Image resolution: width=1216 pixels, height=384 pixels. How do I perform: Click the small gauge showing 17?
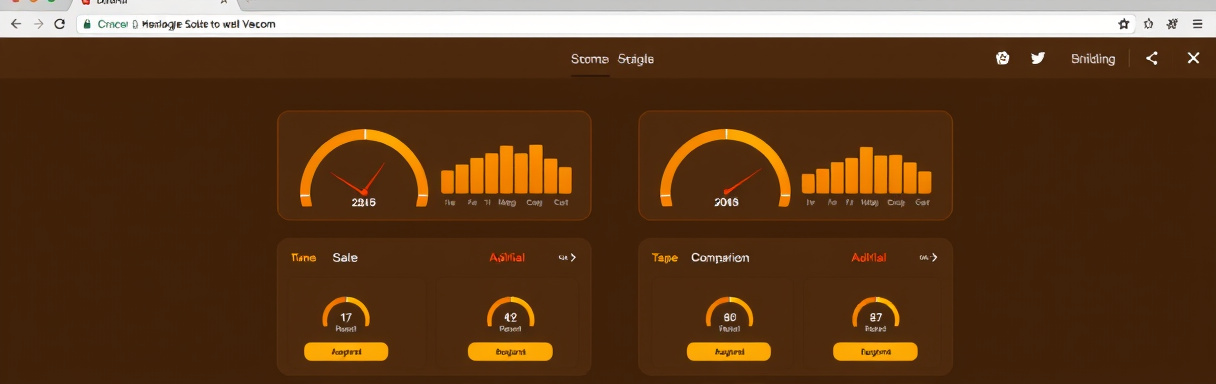tap(346, 315)
